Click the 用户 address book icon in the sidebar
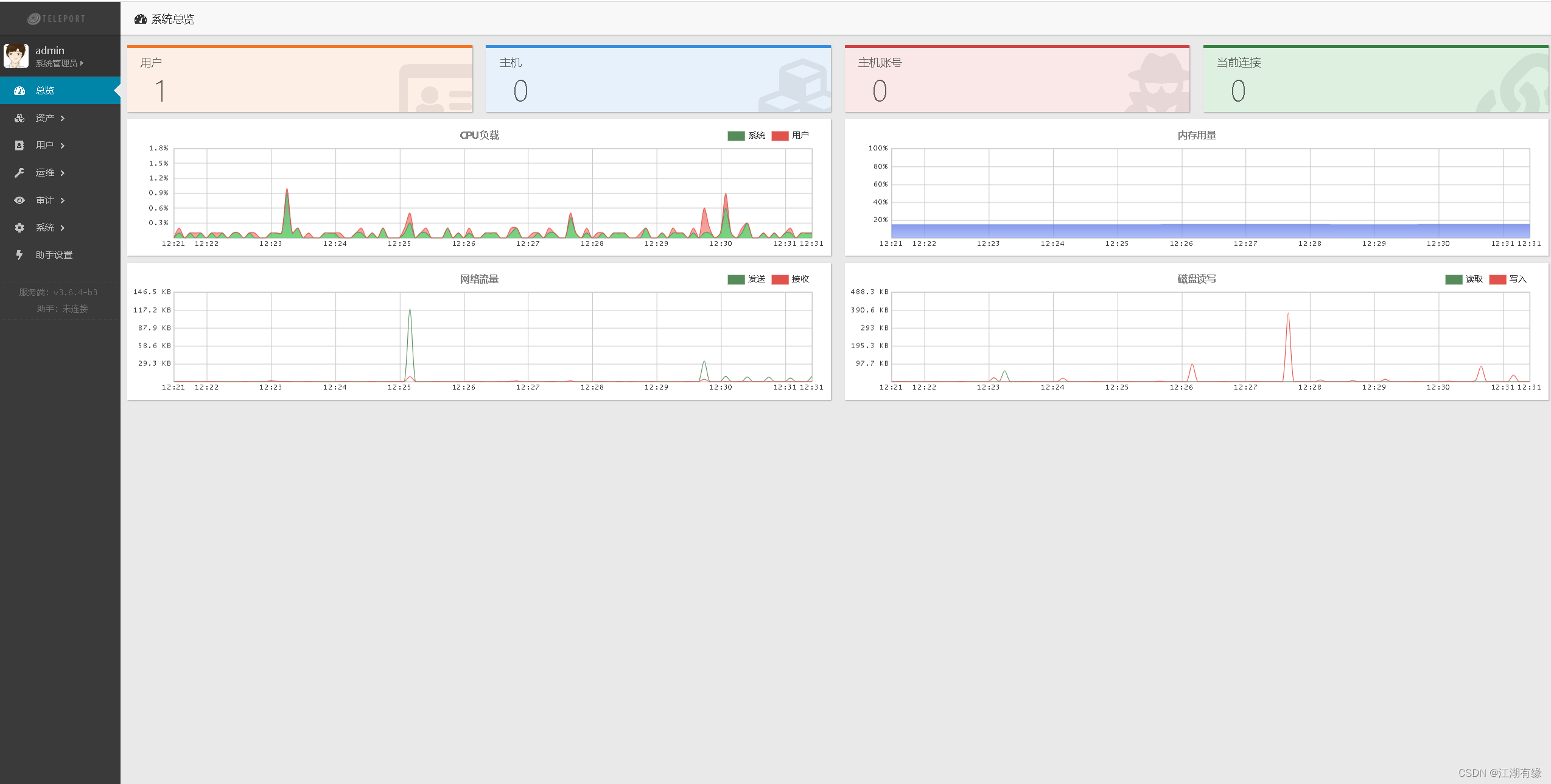Image resolution: width=1551 pixels, height=784 pixels. (x=19, y=145)
